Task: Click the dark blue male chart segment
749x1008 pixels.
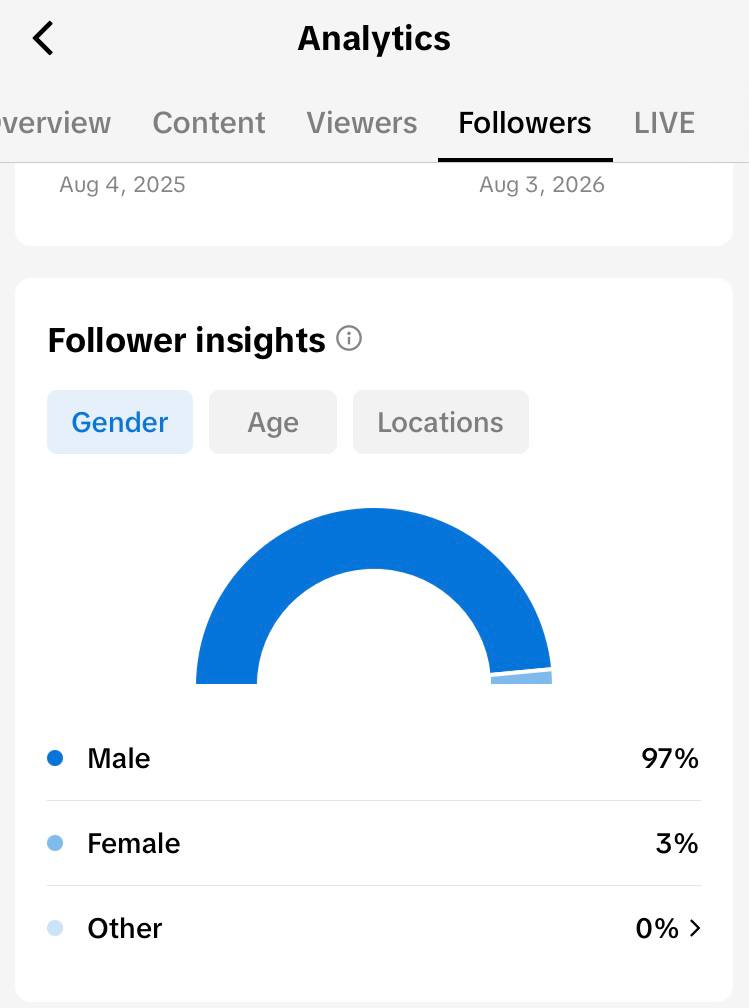Action: 373,538
